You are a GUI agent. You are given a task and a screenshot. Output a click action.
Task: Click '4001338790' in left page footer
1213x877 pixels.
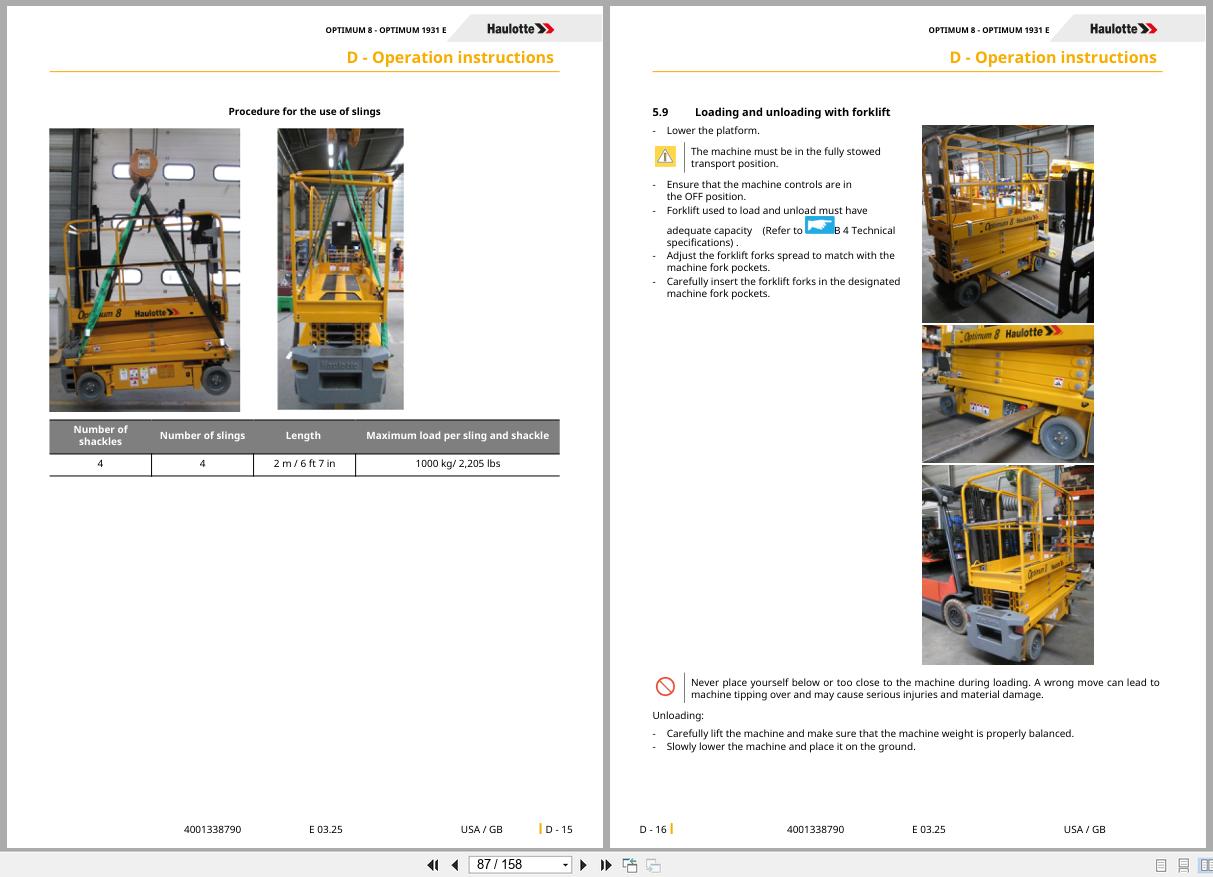click(x=212, y=829)
